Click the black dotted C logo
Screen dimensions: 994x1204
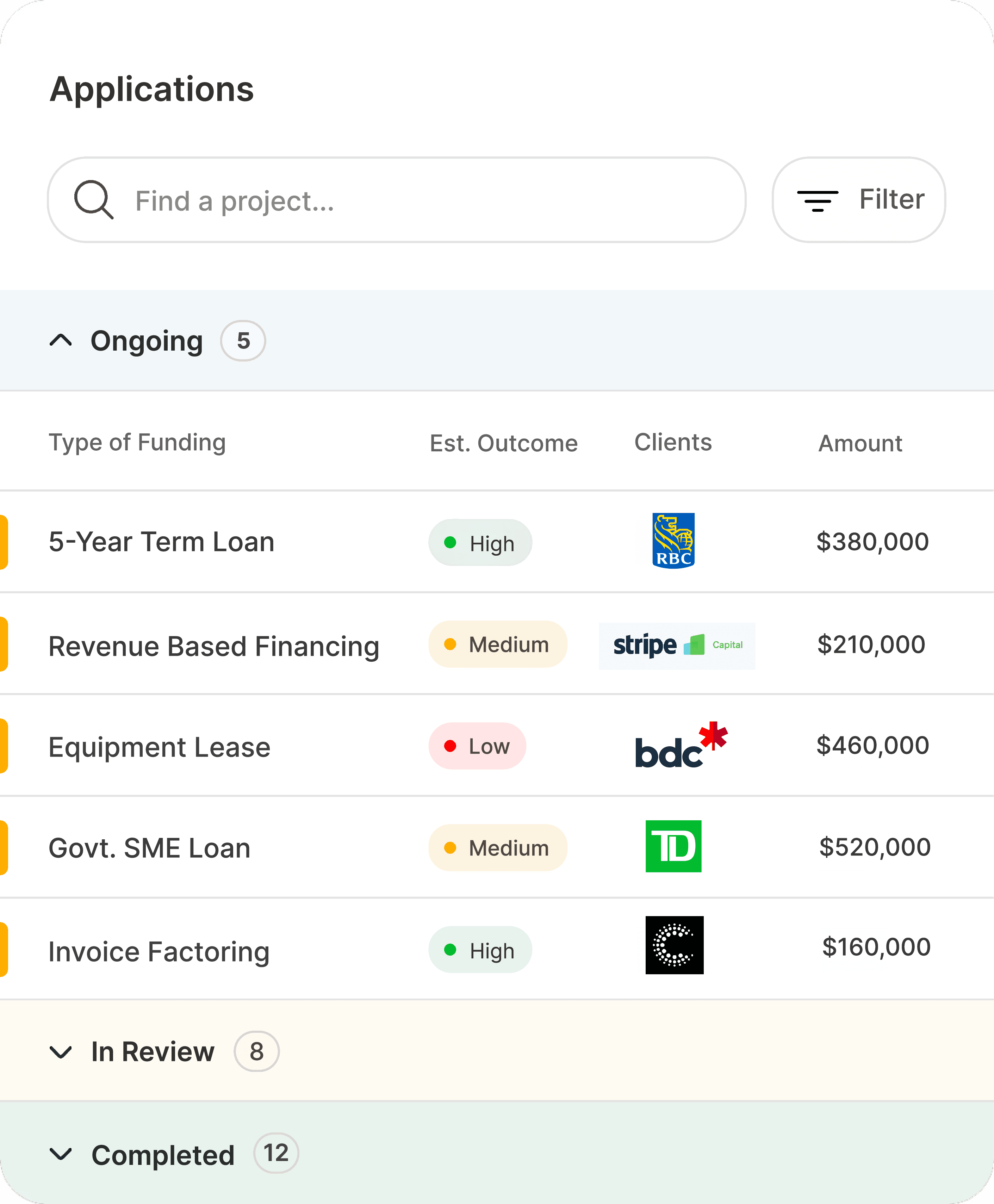pyautogui.click(x=674, y=945)
